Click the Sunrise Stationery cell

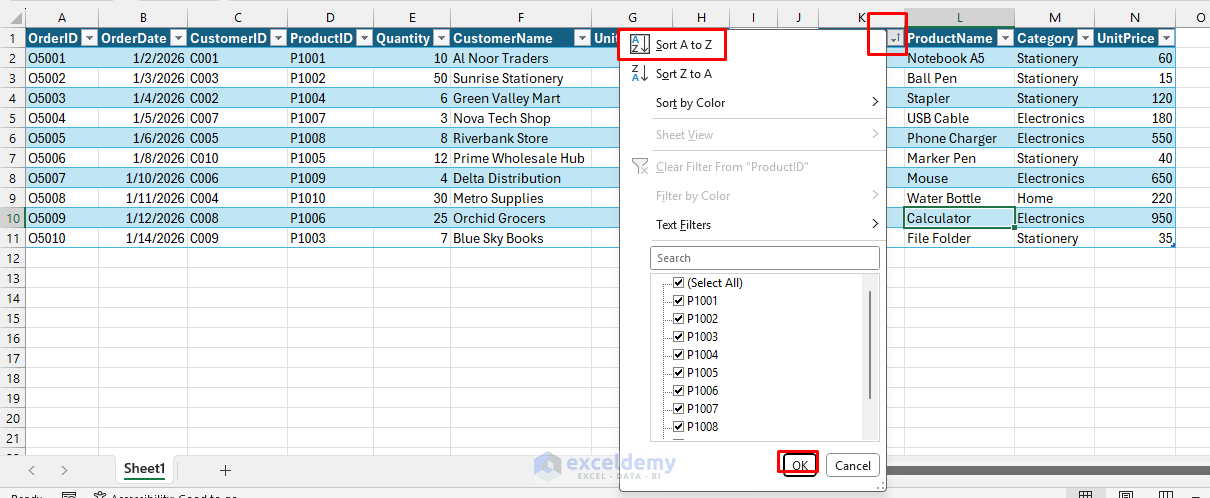(521, 78)
